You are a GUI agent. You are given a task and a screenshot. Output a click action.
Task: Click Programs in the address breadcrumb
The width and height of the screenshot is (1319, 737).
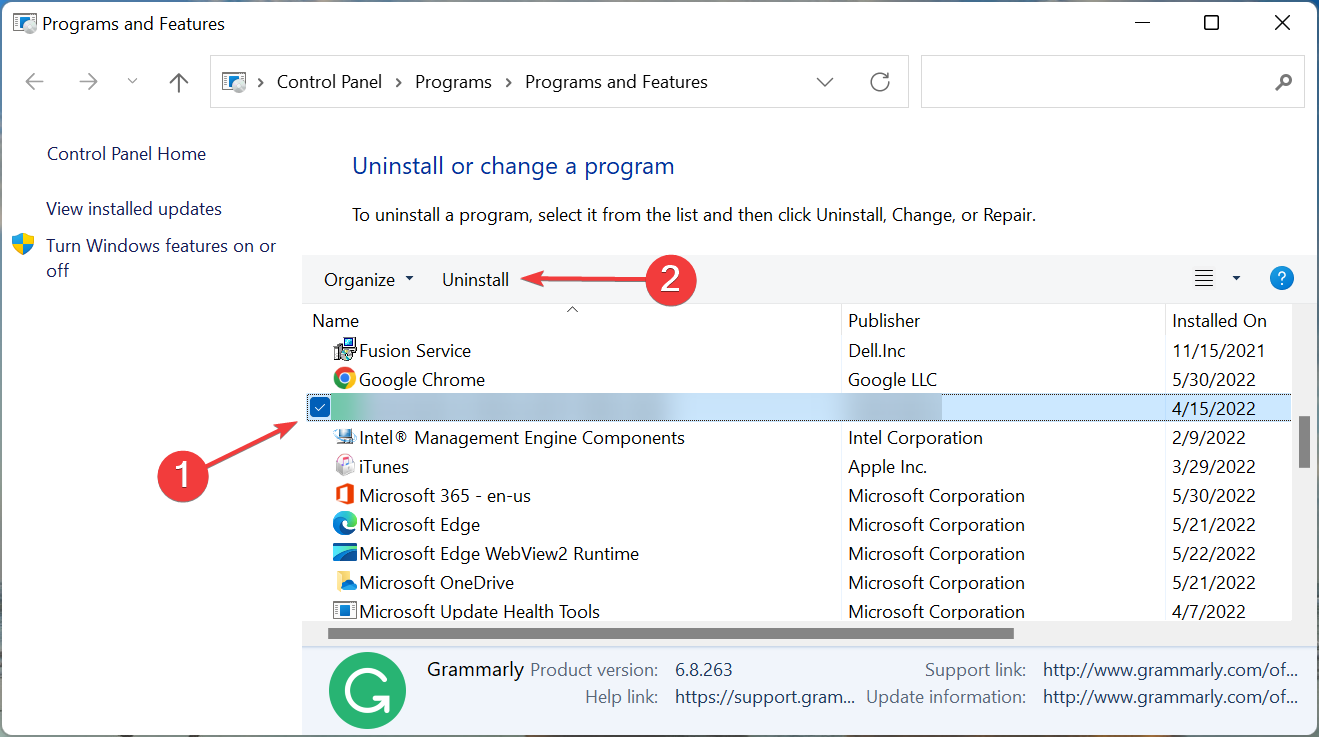click(454, 82)
